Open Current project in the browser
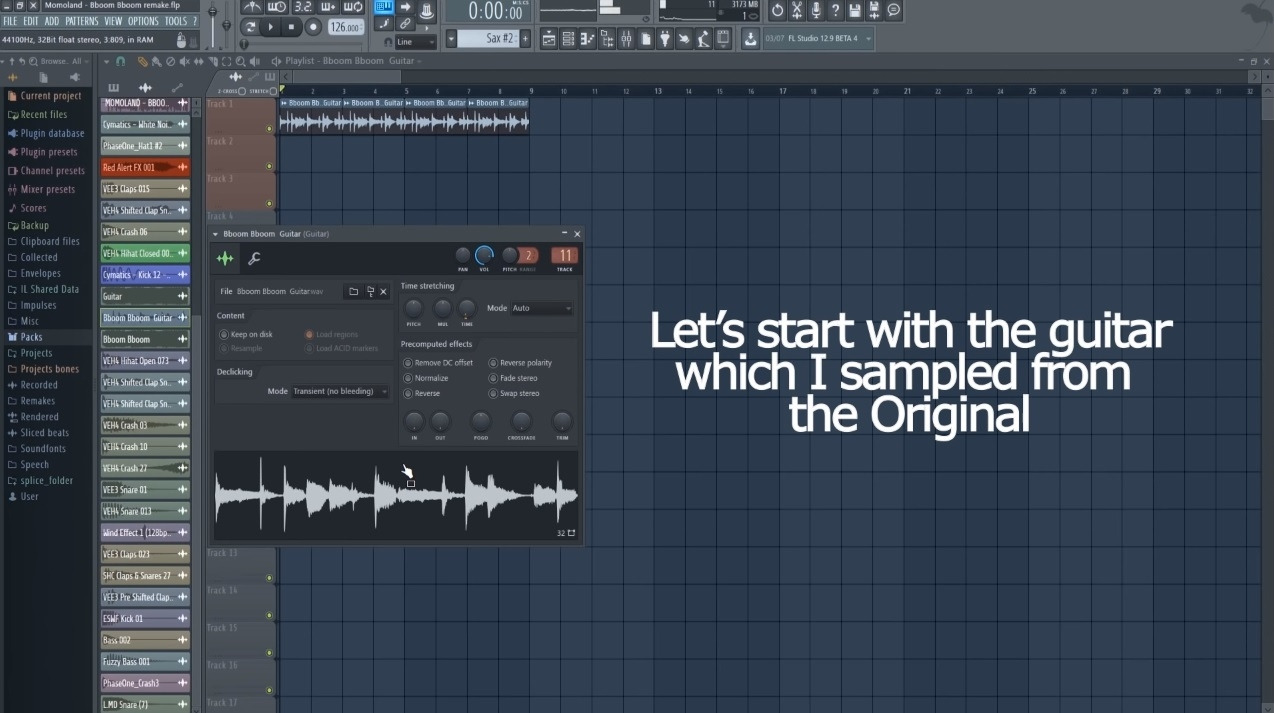The height and width of the screenshot is (713, 1274). point(44,96)
